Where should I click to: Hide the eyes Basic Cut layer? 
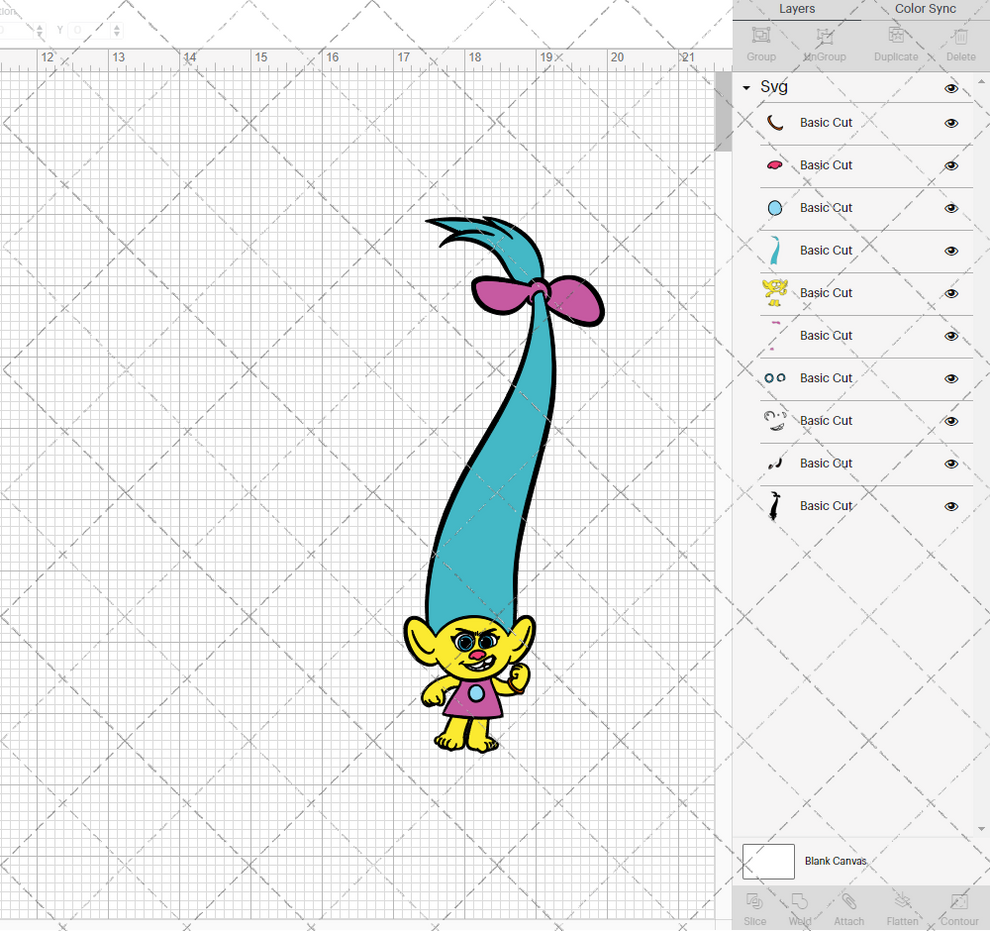951,378
